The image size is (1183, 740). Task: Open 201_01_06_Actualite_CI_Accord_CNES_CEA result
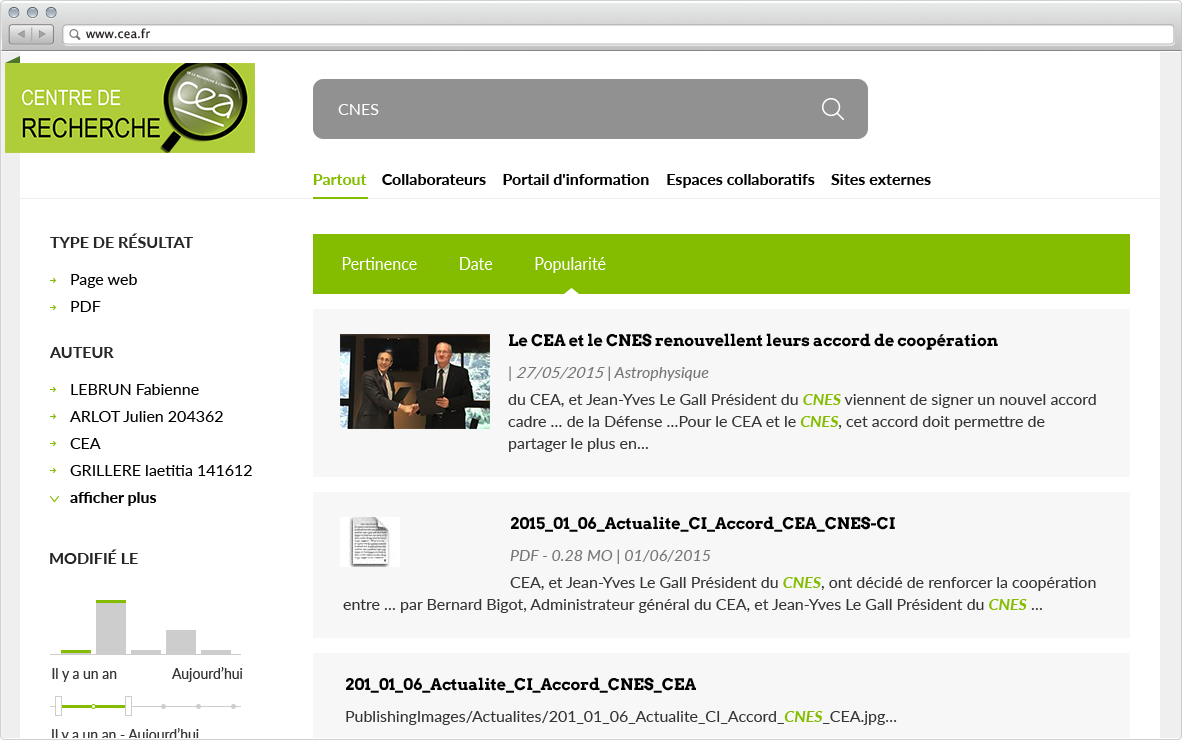tap(521, 684)
